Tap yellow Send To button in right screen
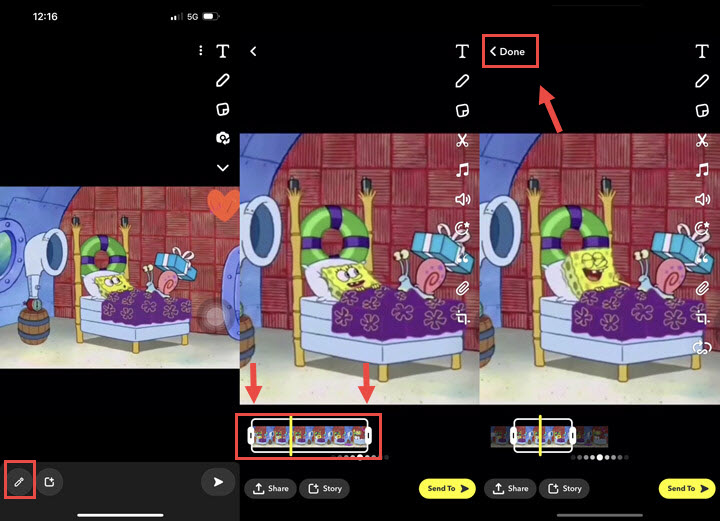This screenshot has width=720, height=521. point(687,488)
